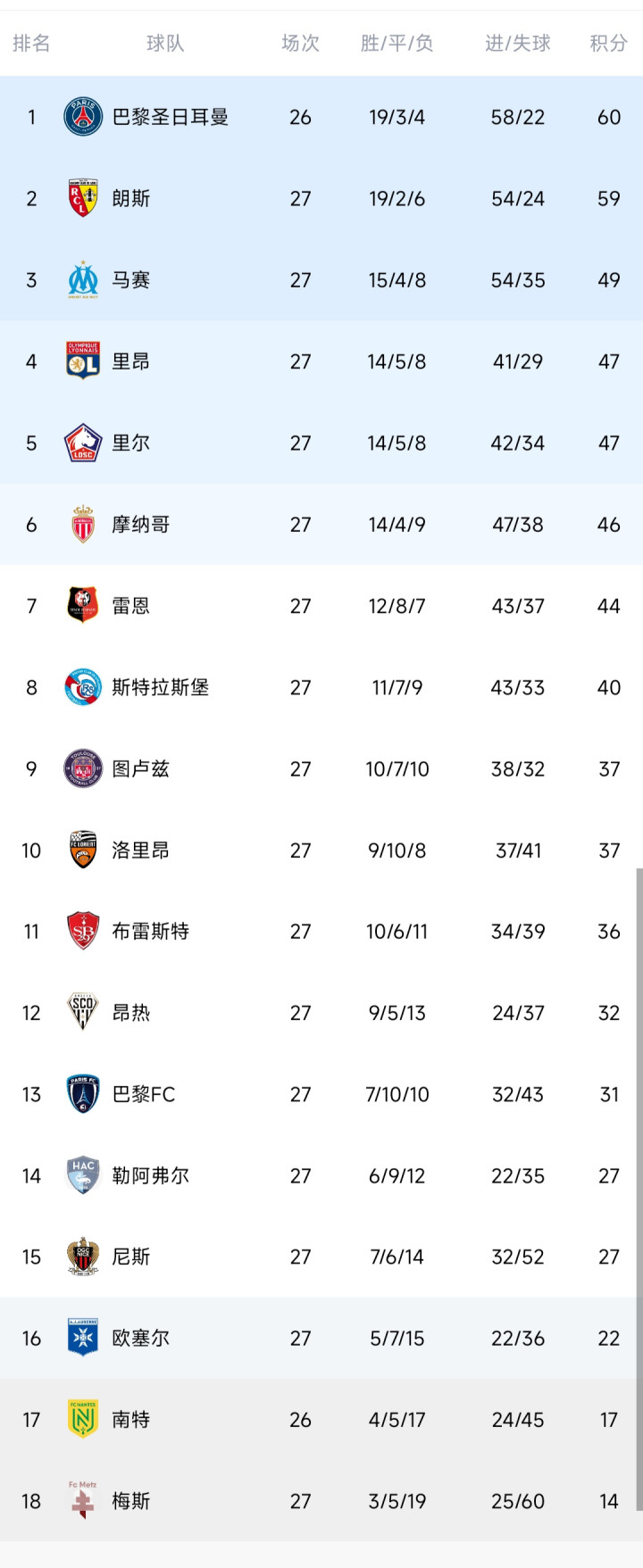The image size is (643, 1568).
Task: Click the 勒阿弗尔 team name
Action: [151, 1175]
